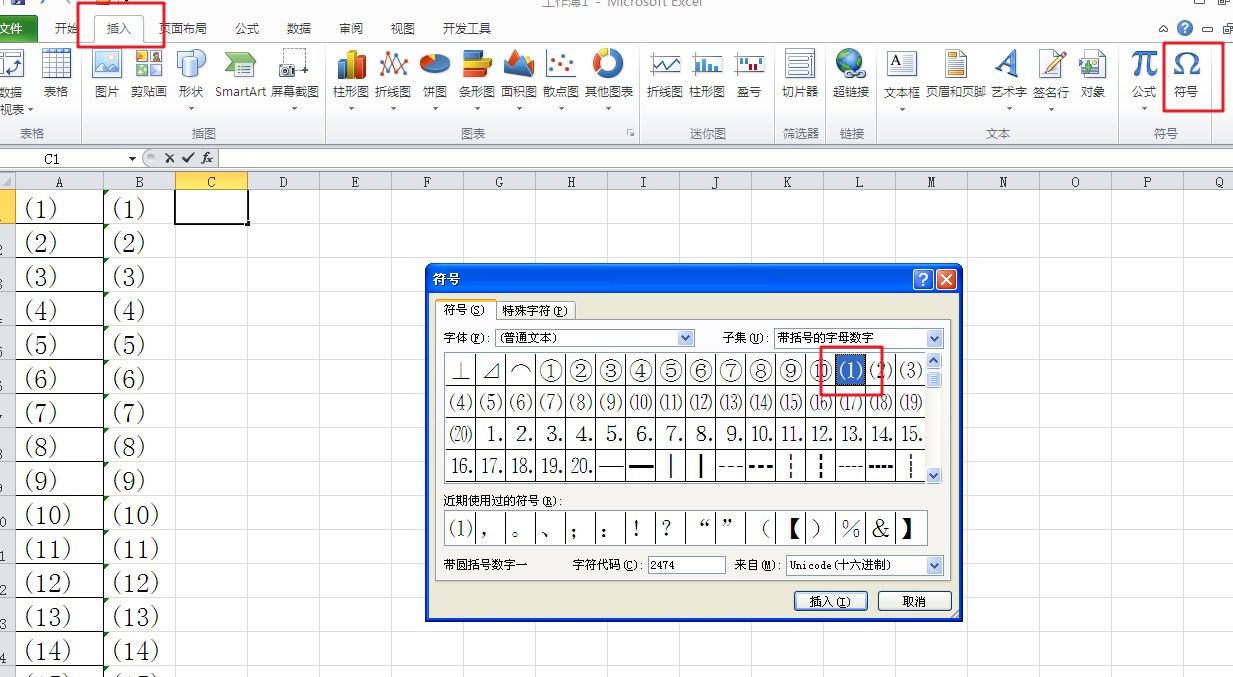Click the 字符代码 character code field
Screen dimensions: 1233x677
[x=686, y=565]
